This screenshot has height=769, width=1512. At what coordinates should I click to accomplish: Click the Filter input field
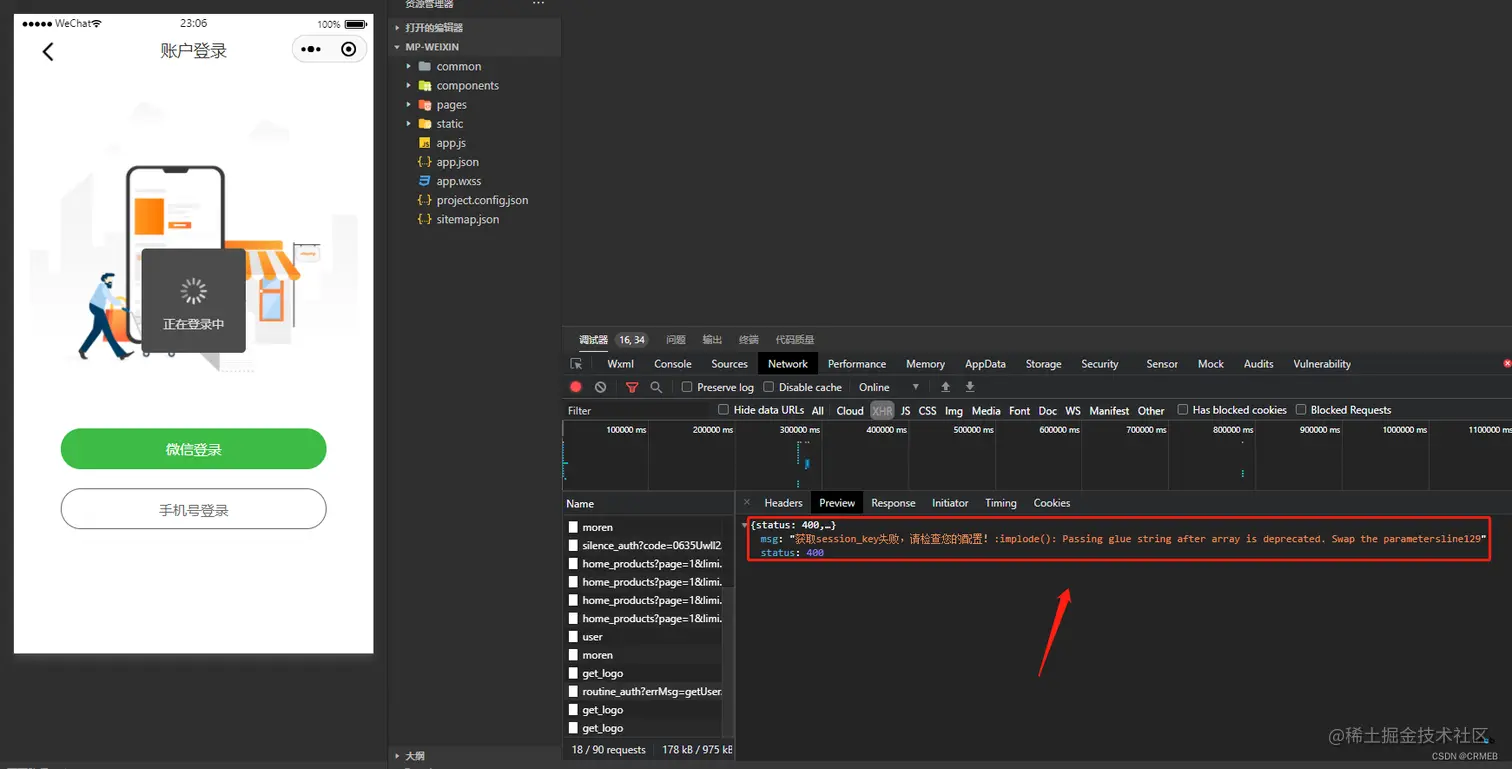pyautogui.click(x=637, y=411)
